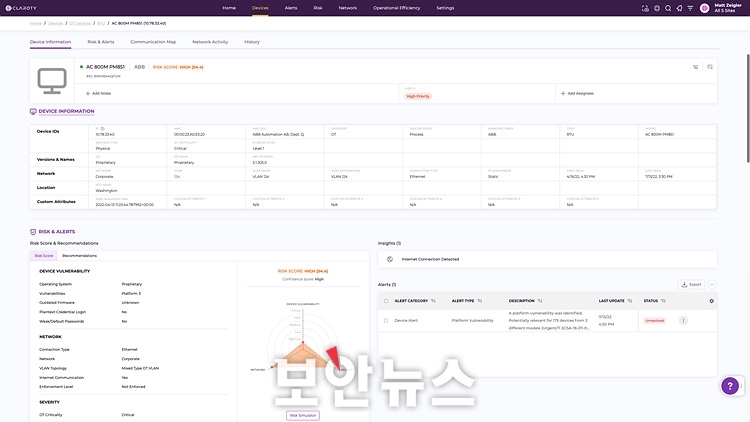
Task: Click the Not Enforced enforcement level value
Action: click(133, 387)
